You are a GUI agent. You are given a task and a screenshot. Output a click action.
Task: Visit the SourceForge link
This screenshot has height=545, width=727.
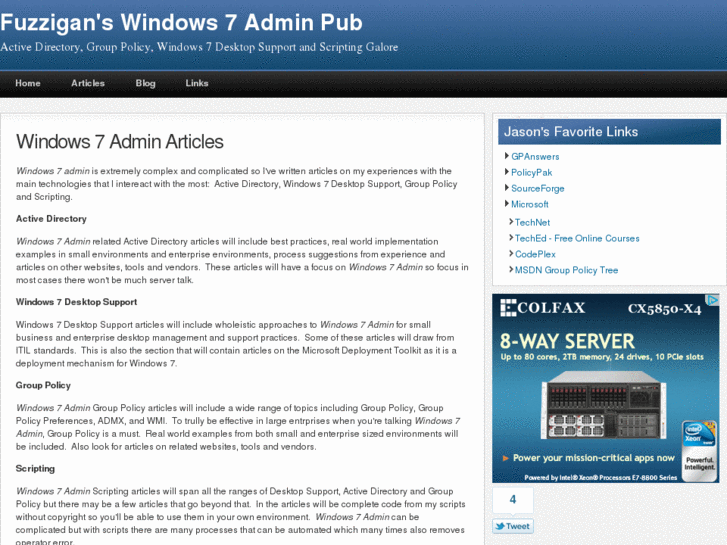537,188
